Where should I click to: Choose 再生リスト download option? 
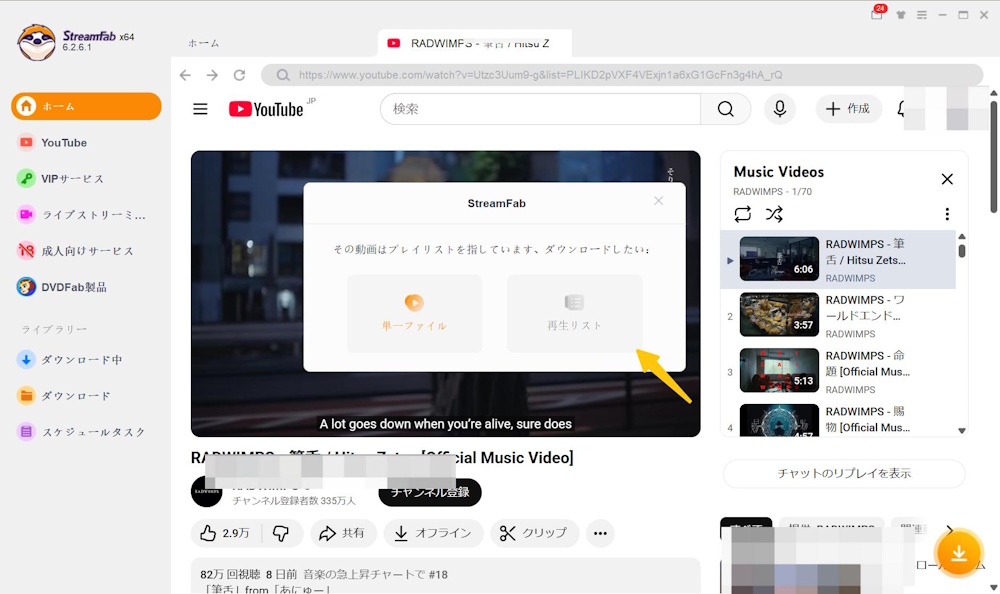click(x=574, y=313)
